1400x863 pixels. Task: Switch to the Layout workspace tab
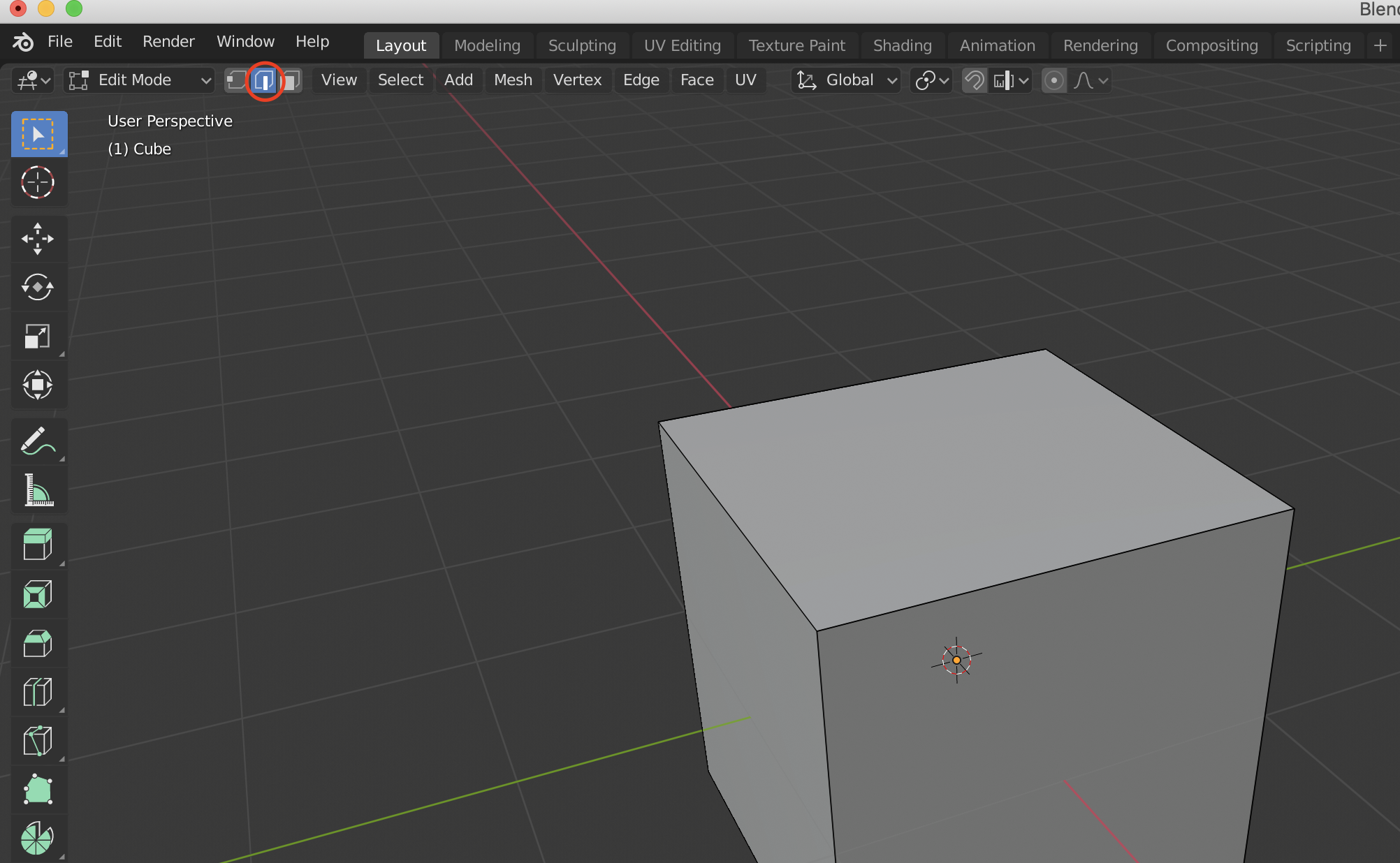(401, 45)
